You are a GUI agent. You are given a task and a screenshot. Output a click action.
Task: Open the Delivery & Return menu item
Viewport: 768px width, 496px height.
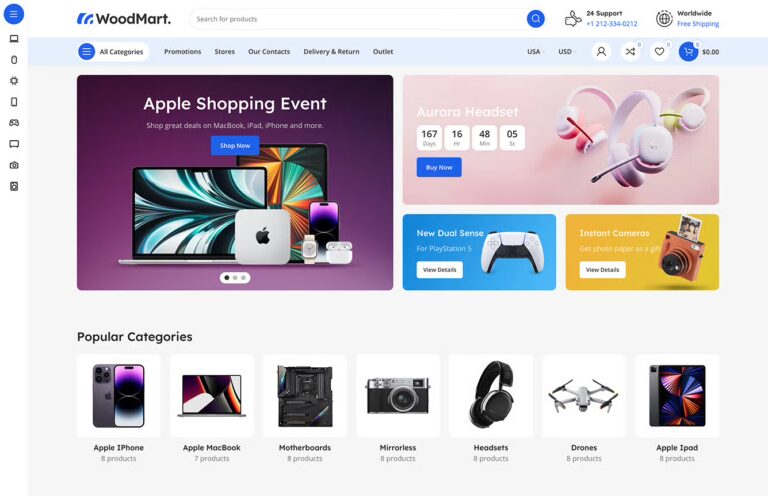coord(331,51)
